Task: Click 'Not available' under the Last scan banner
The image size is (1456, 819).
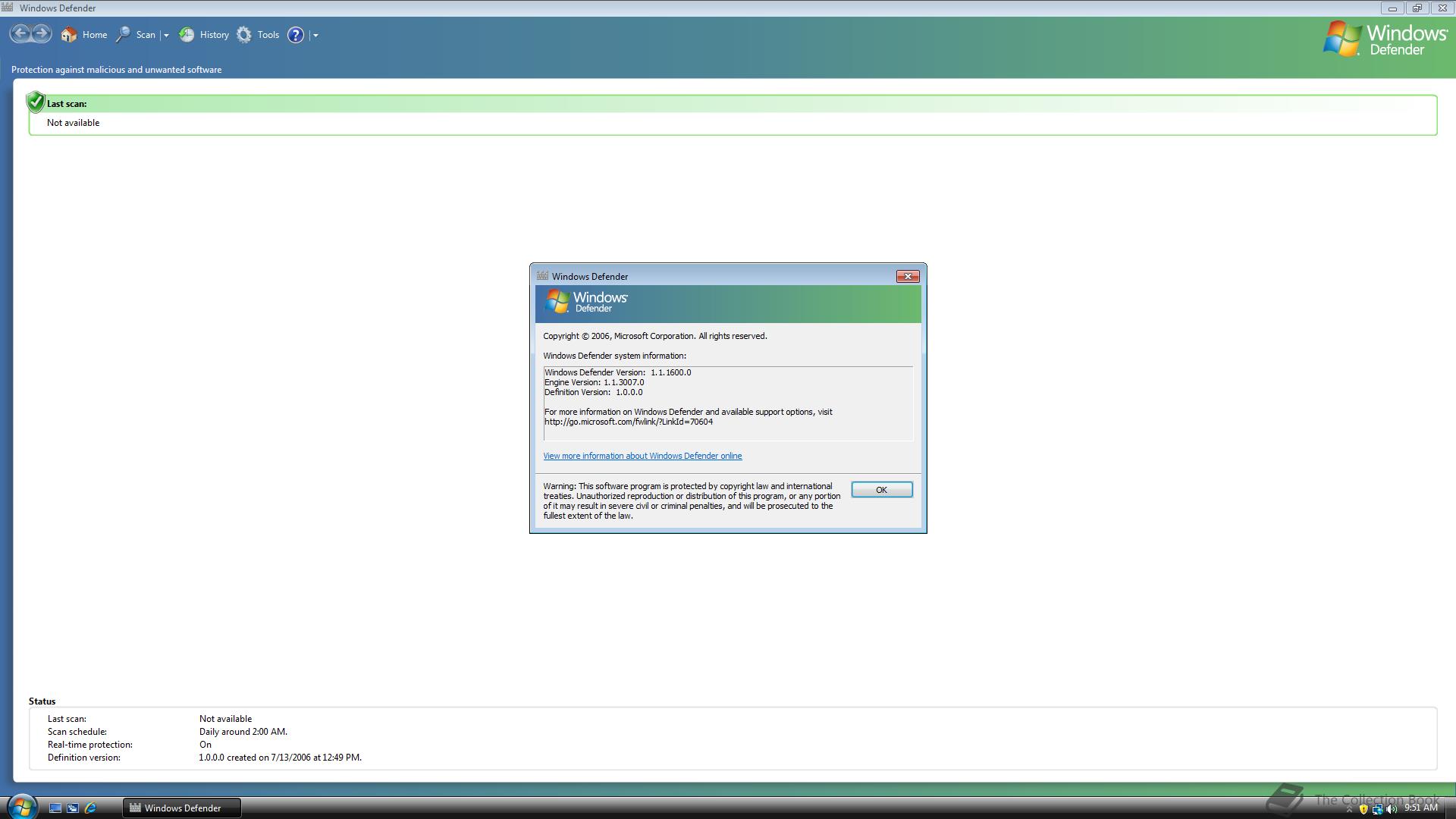Action: [73, 123]
